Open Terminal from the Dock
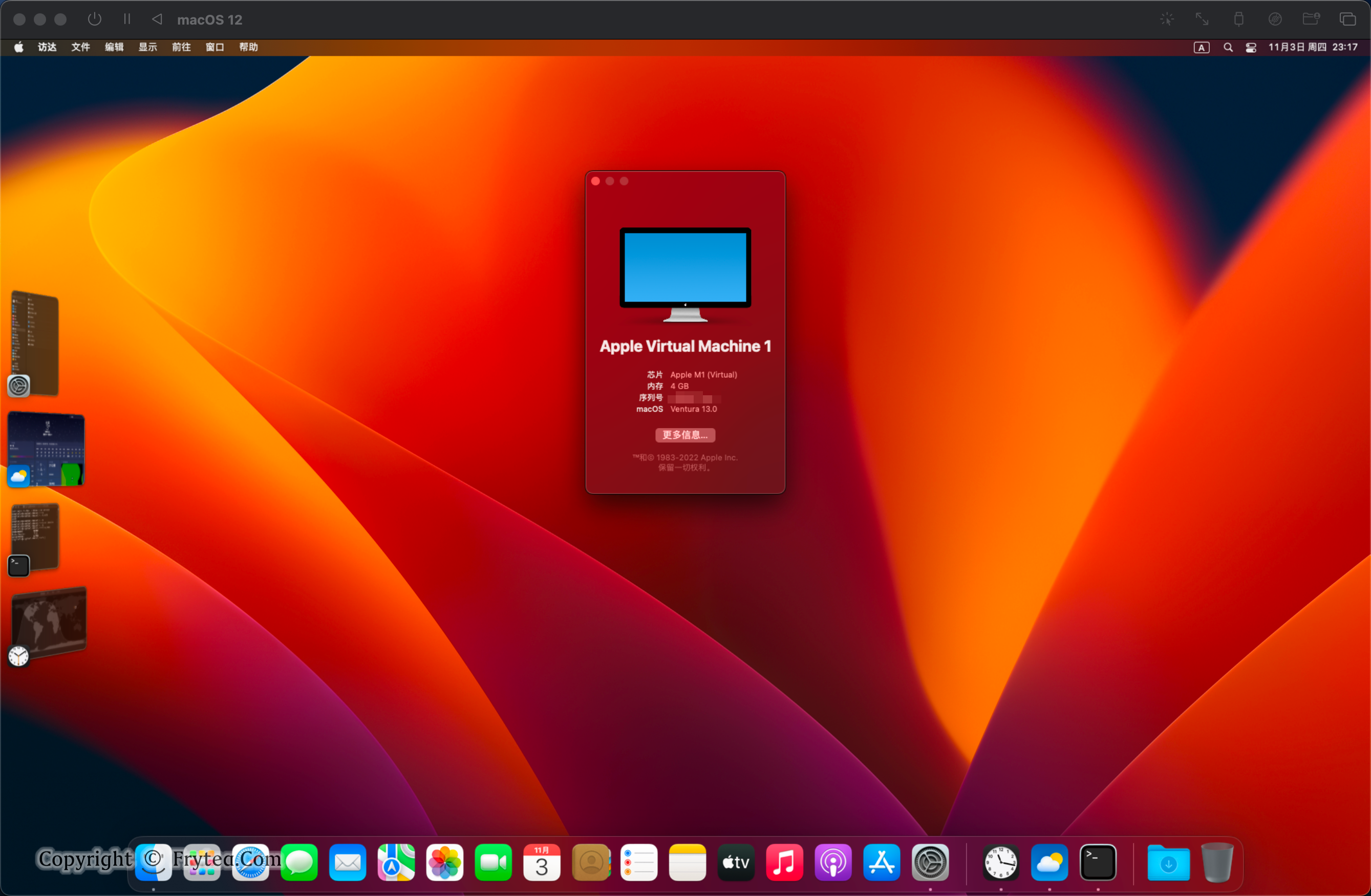Image resolution: width=1371 pixels, height=896 pixels. click(1098, 863)
